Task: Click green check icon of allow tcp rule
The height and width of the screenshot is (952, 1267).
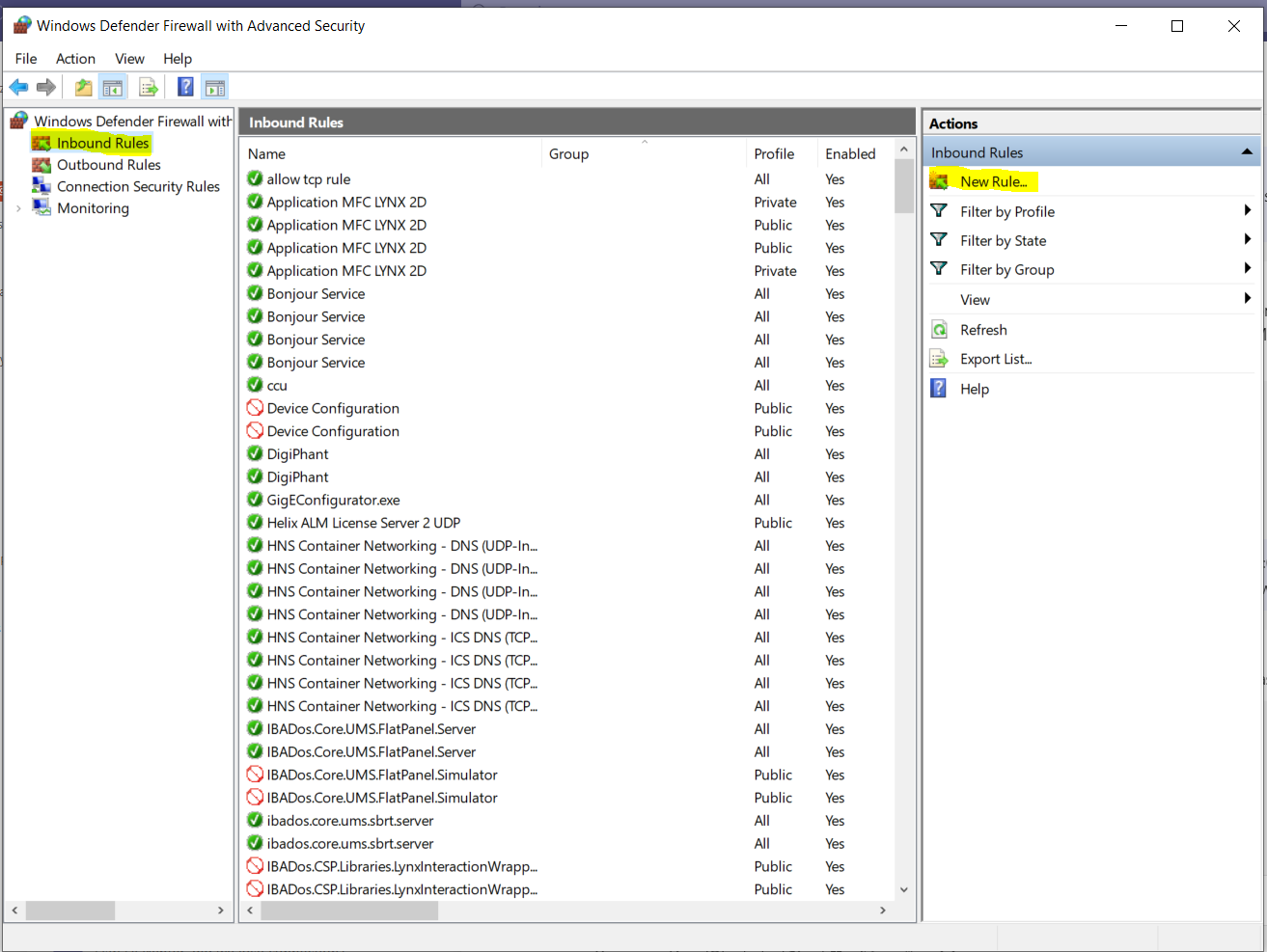Action: point(255,178)
